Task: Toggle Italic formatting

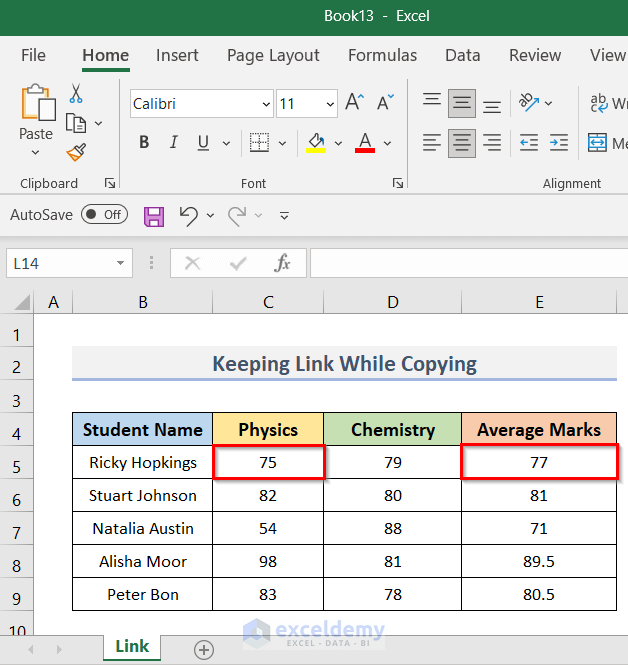Action: coord(175,143)
